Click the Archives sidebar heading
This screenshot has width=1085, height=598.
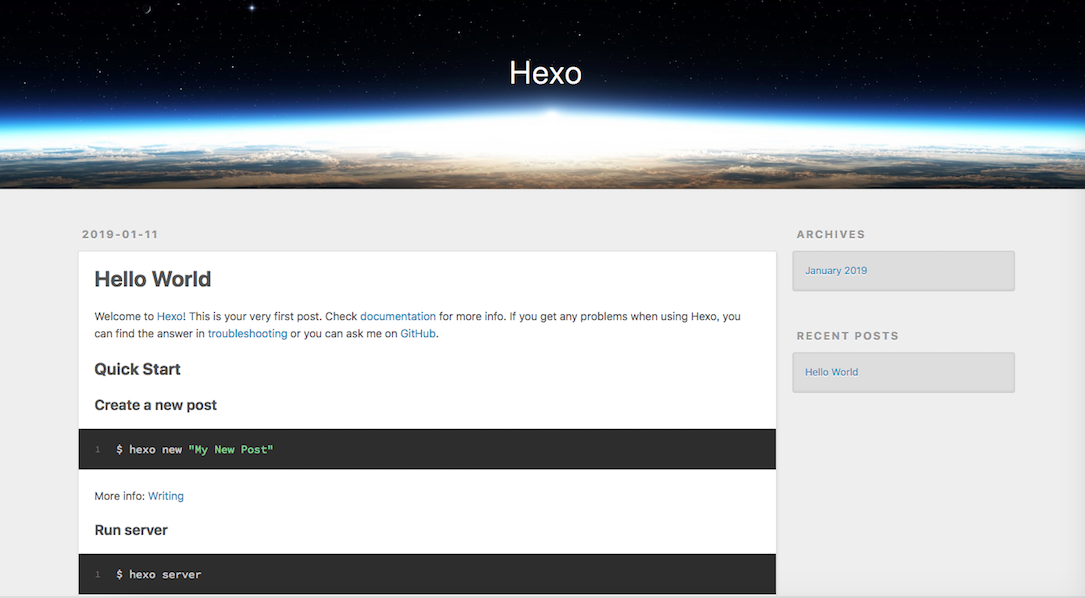tap(830, 235)
